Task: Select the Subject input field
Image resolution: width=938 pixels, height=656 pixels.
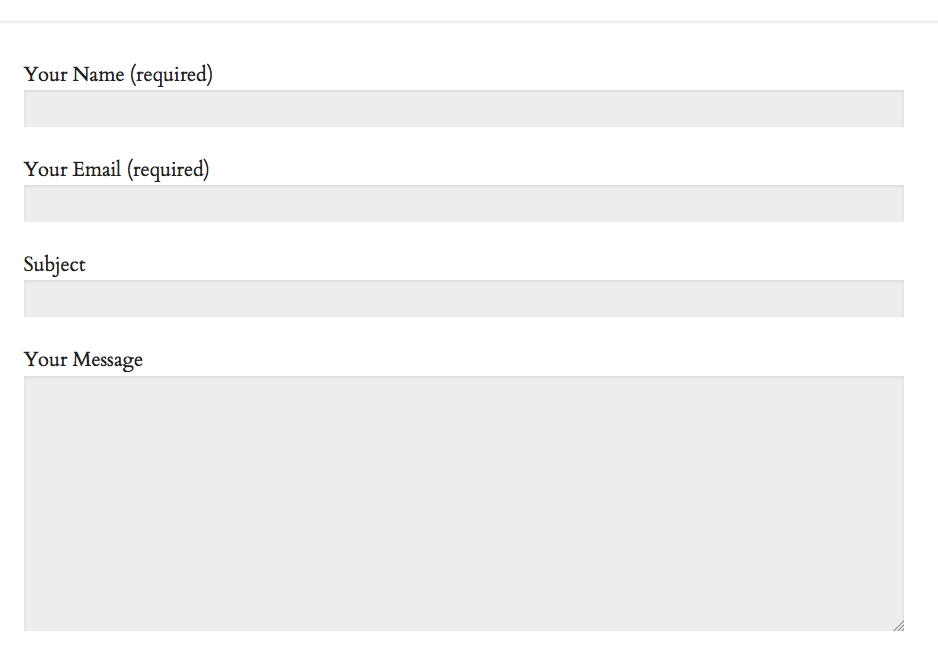Action: [x=464, y=298]
